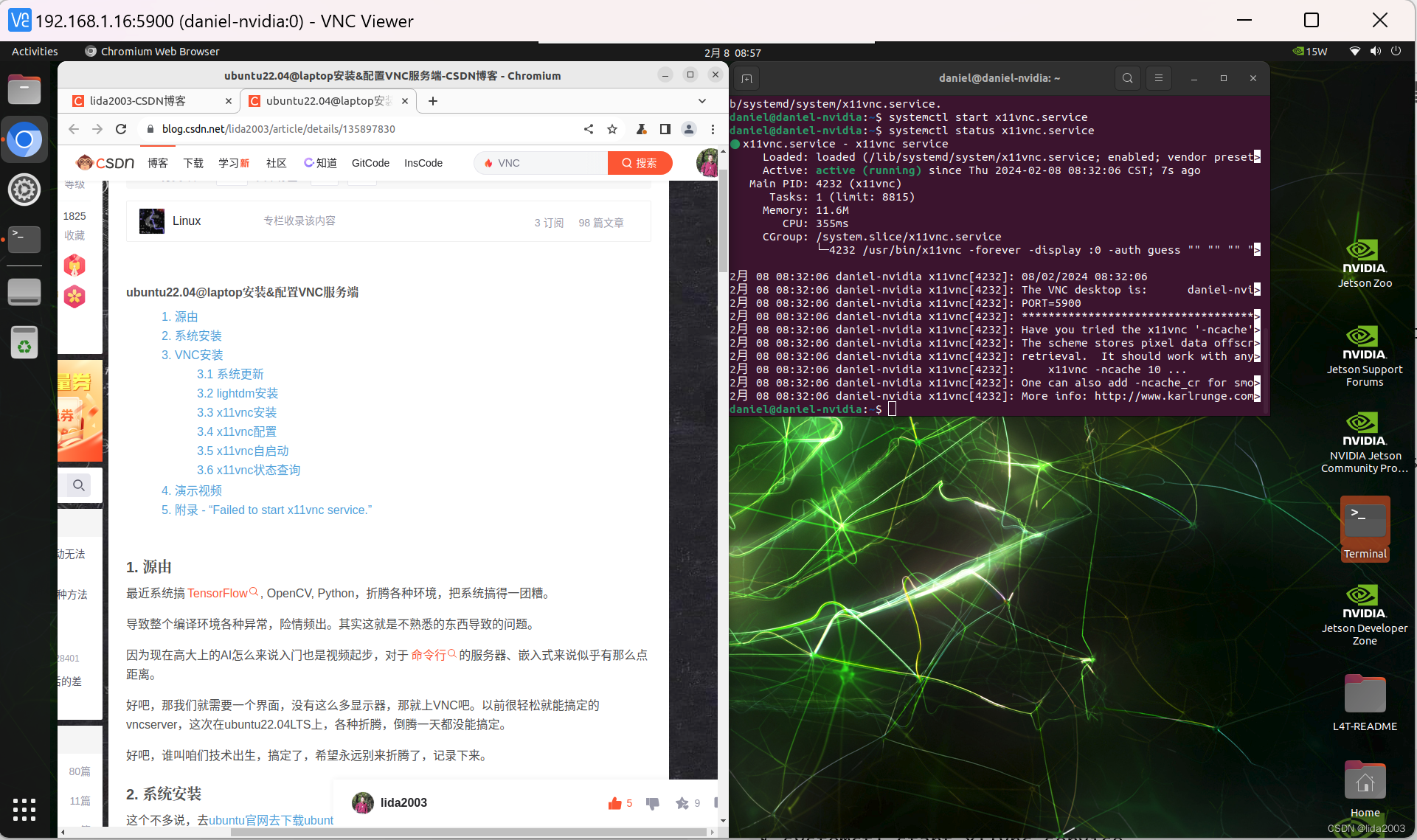The height and width of the screenshot is (840, 1417).
Task: Dislike the article with thumbs-down icon
Action: [x=652, y=803]
